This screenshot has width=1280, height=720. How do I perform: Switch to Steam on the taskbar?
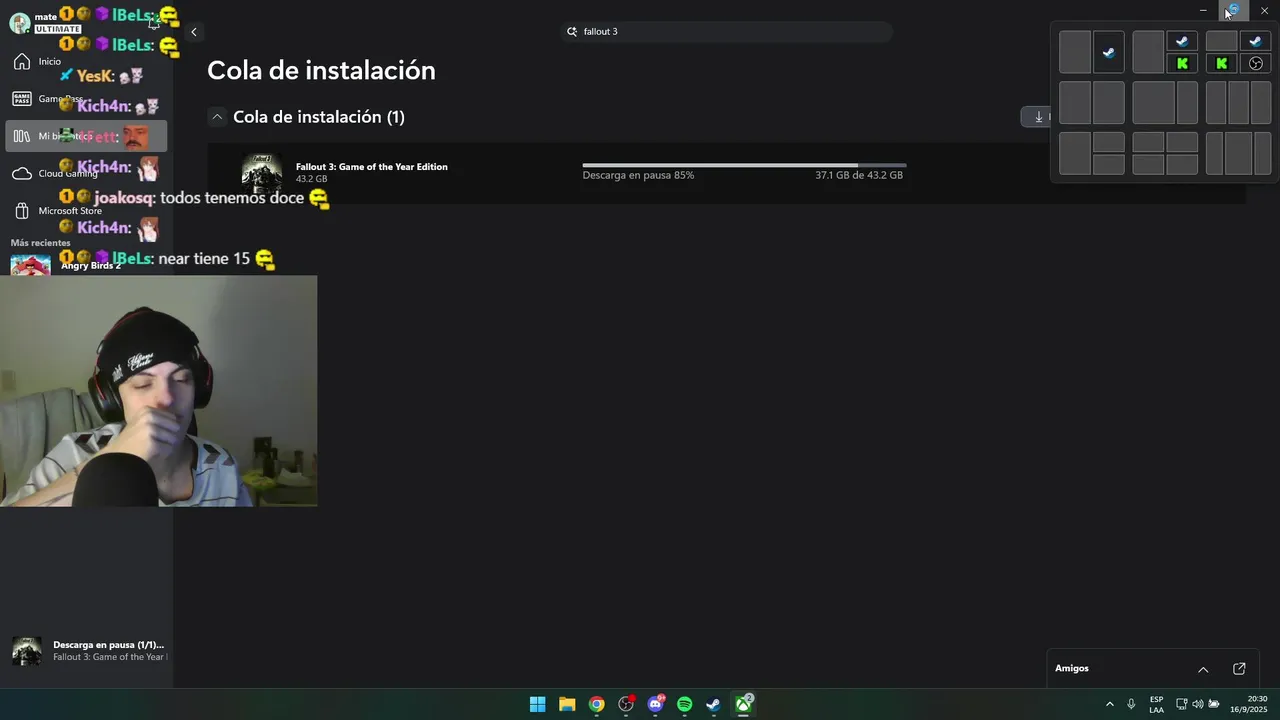click(713, 704)
